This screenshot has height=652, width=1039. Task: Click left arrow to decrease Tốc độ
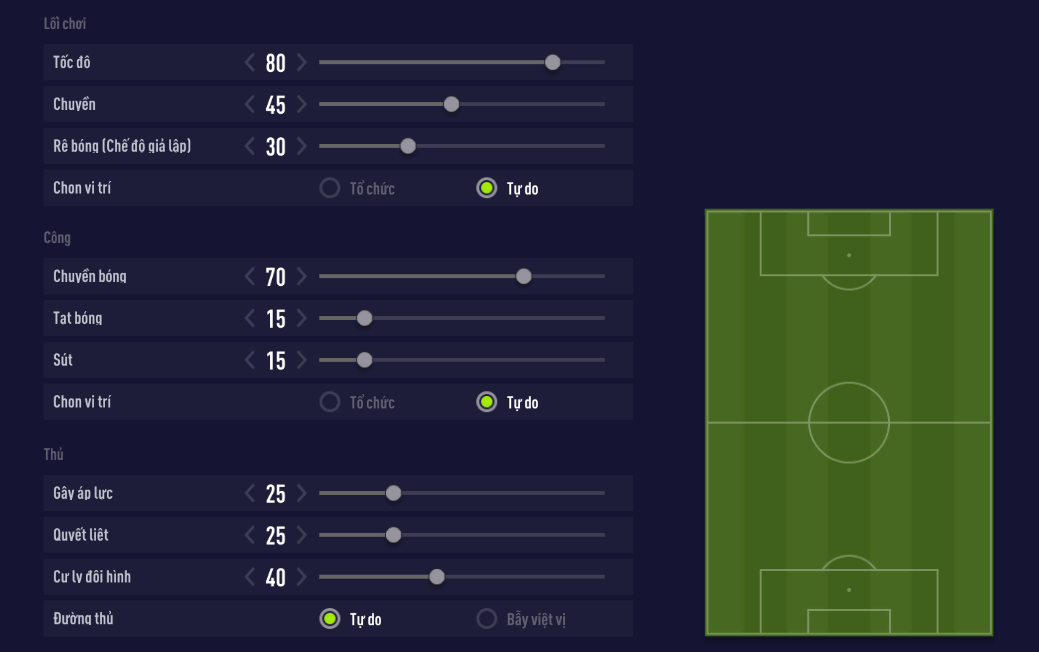[250, 62]
